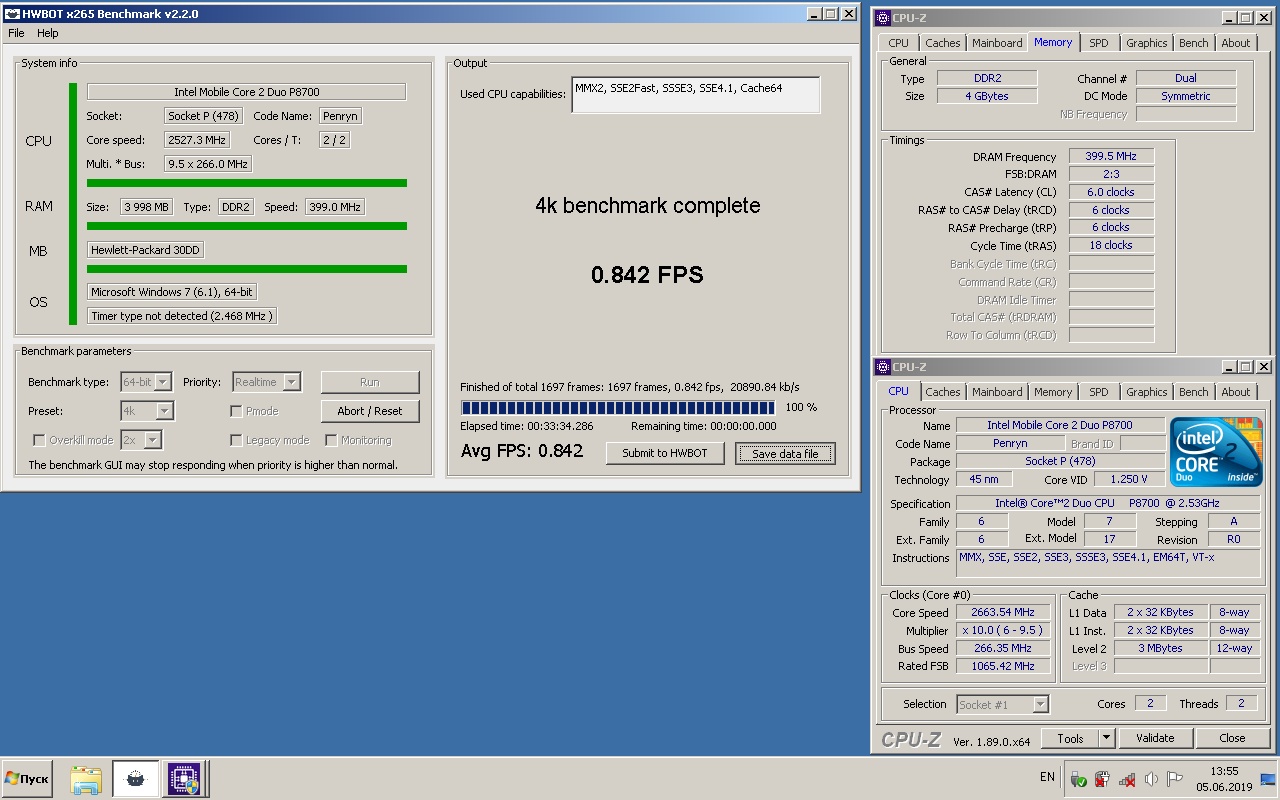Toggle the Overkill mode checkbox

tap(39, 440)
